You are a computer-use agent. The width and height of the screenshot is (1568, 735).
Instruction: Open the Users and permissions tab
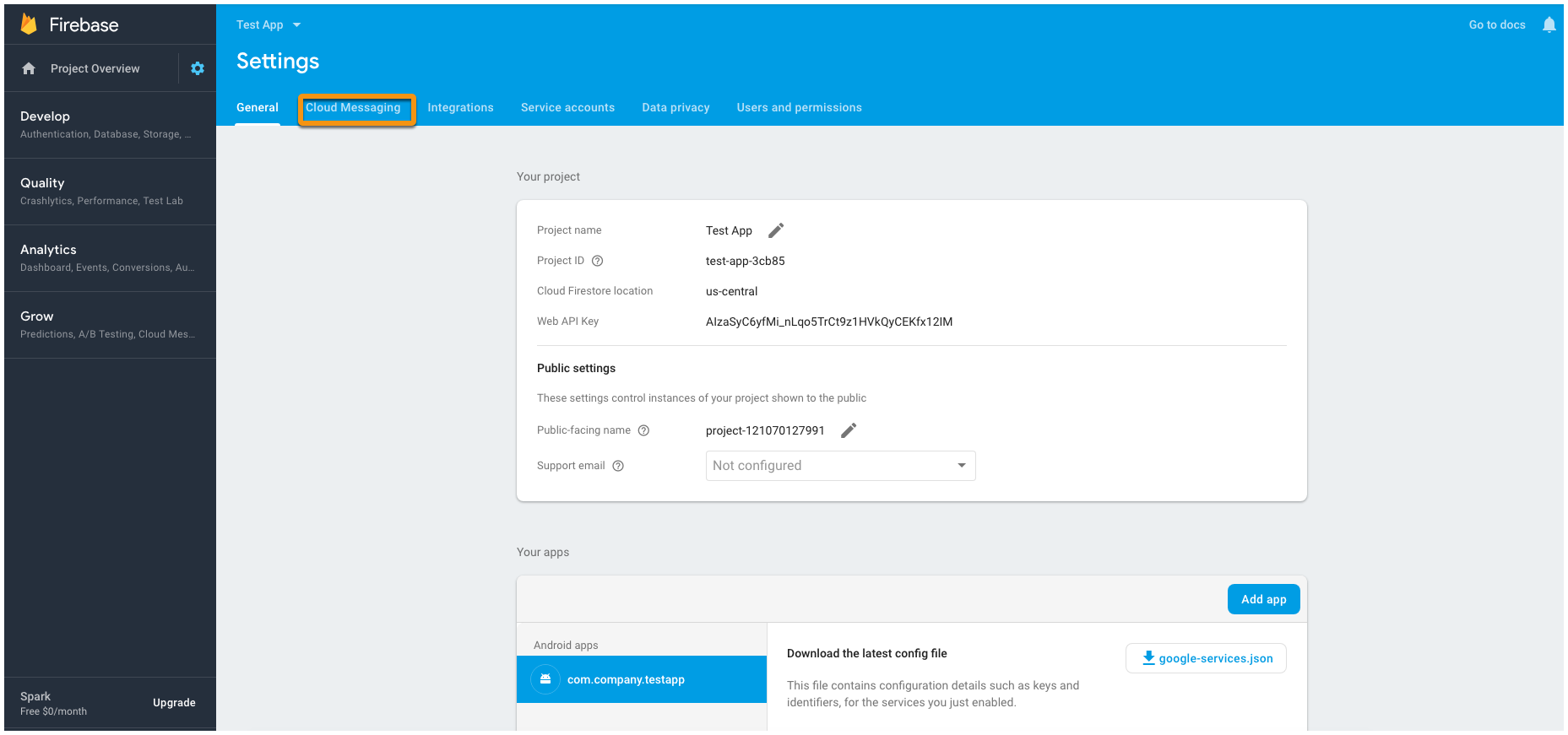tap(799, 107)
